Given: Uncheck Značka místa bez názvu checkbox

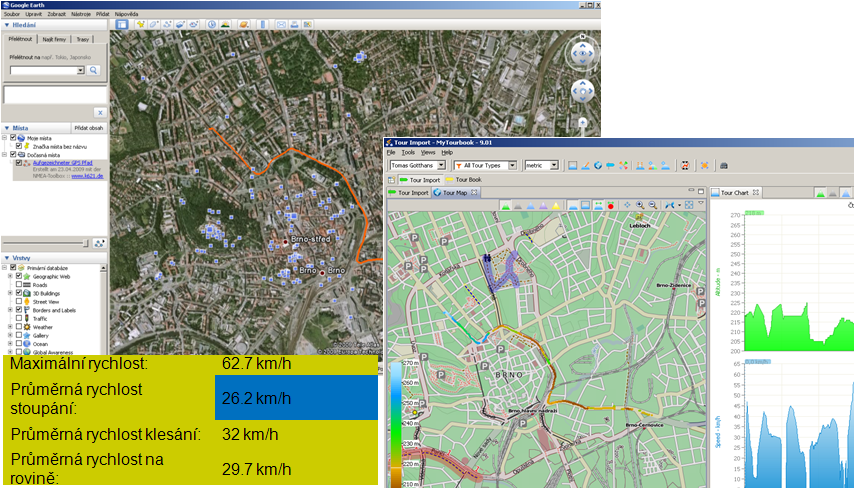Looking at the screenshot, I should click(19, 146).
